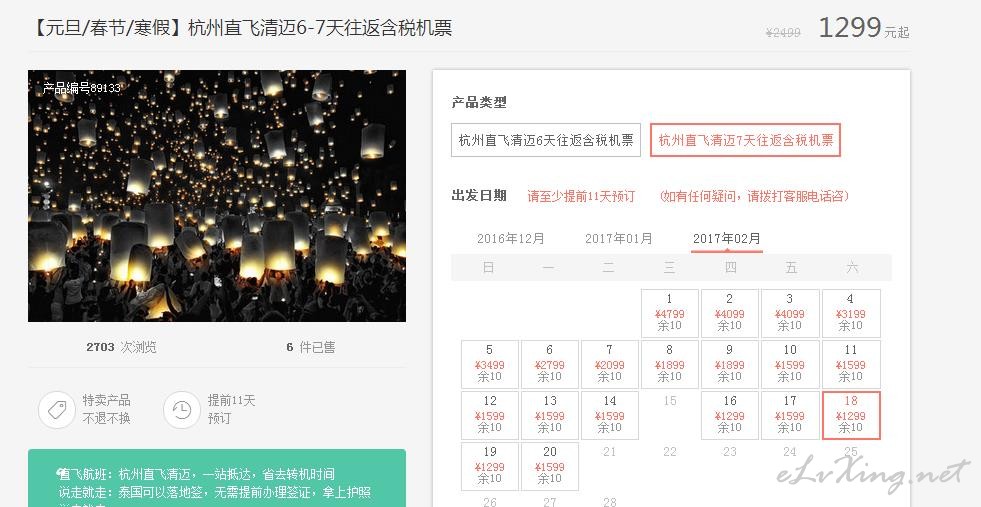This screenshot has height=507, width=981.
Task: Click the 请至少提前11天预订 notice text
Action: click(581, 197)
